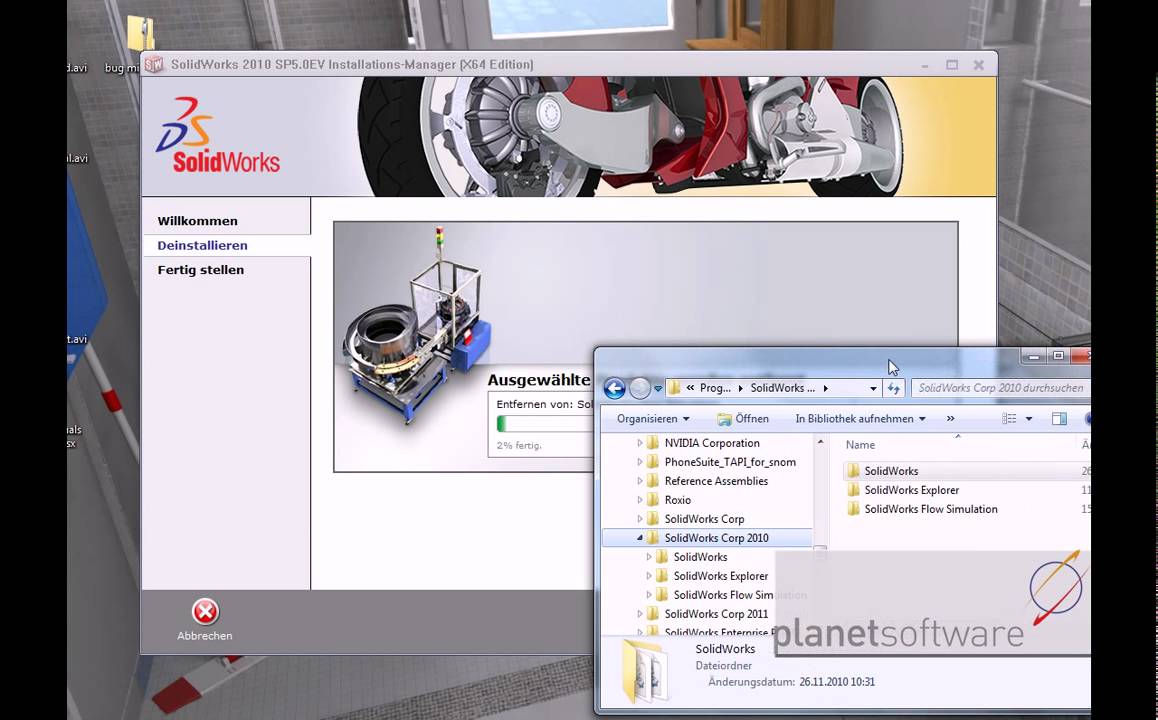This screenshot has height=720, width=1158.
Task: Click the large folder thumbnail in the details pane
Action: 645,671
